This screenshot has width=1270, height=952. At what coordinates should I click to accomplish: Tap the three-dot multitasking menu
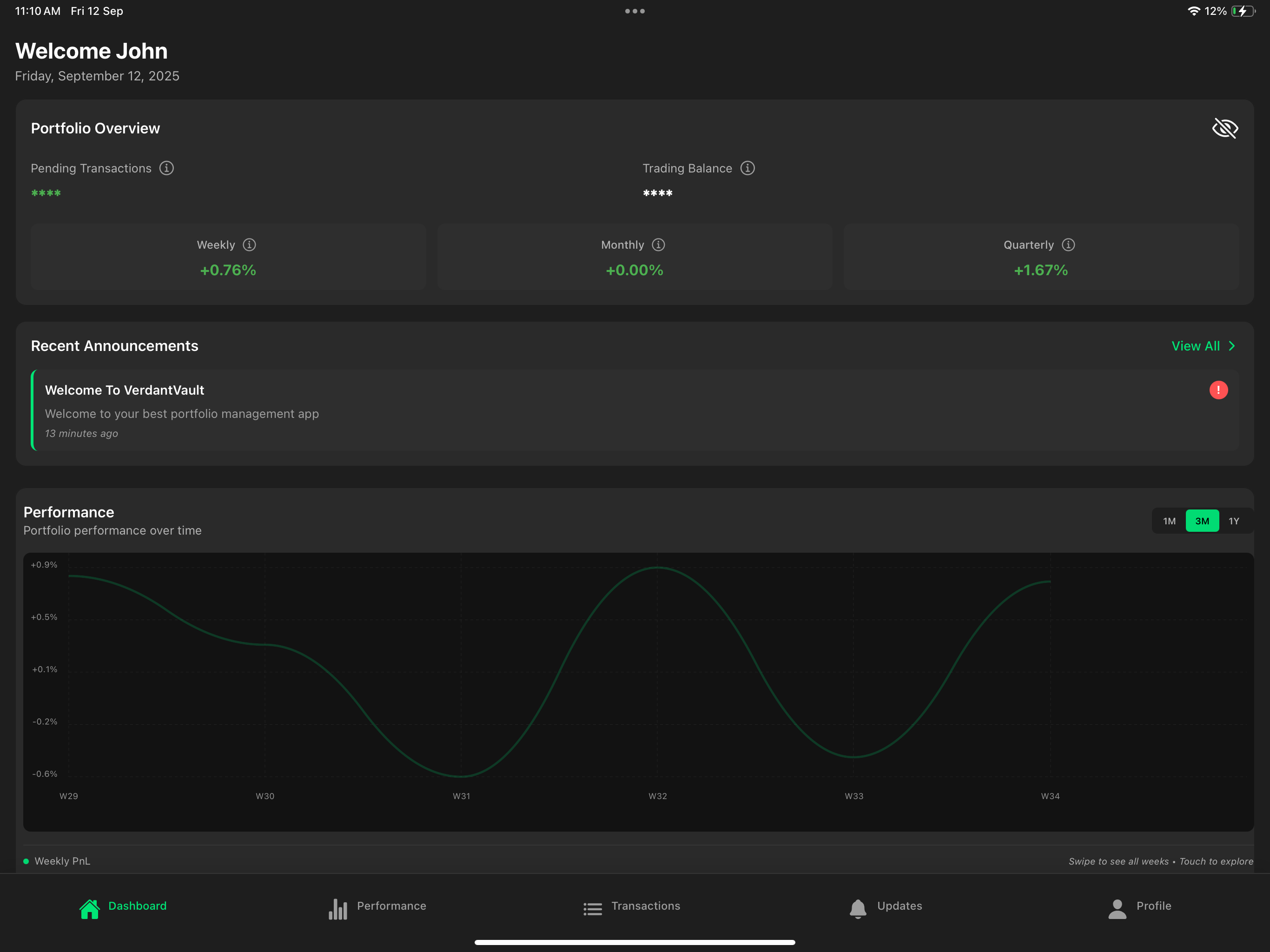(635, 11)
